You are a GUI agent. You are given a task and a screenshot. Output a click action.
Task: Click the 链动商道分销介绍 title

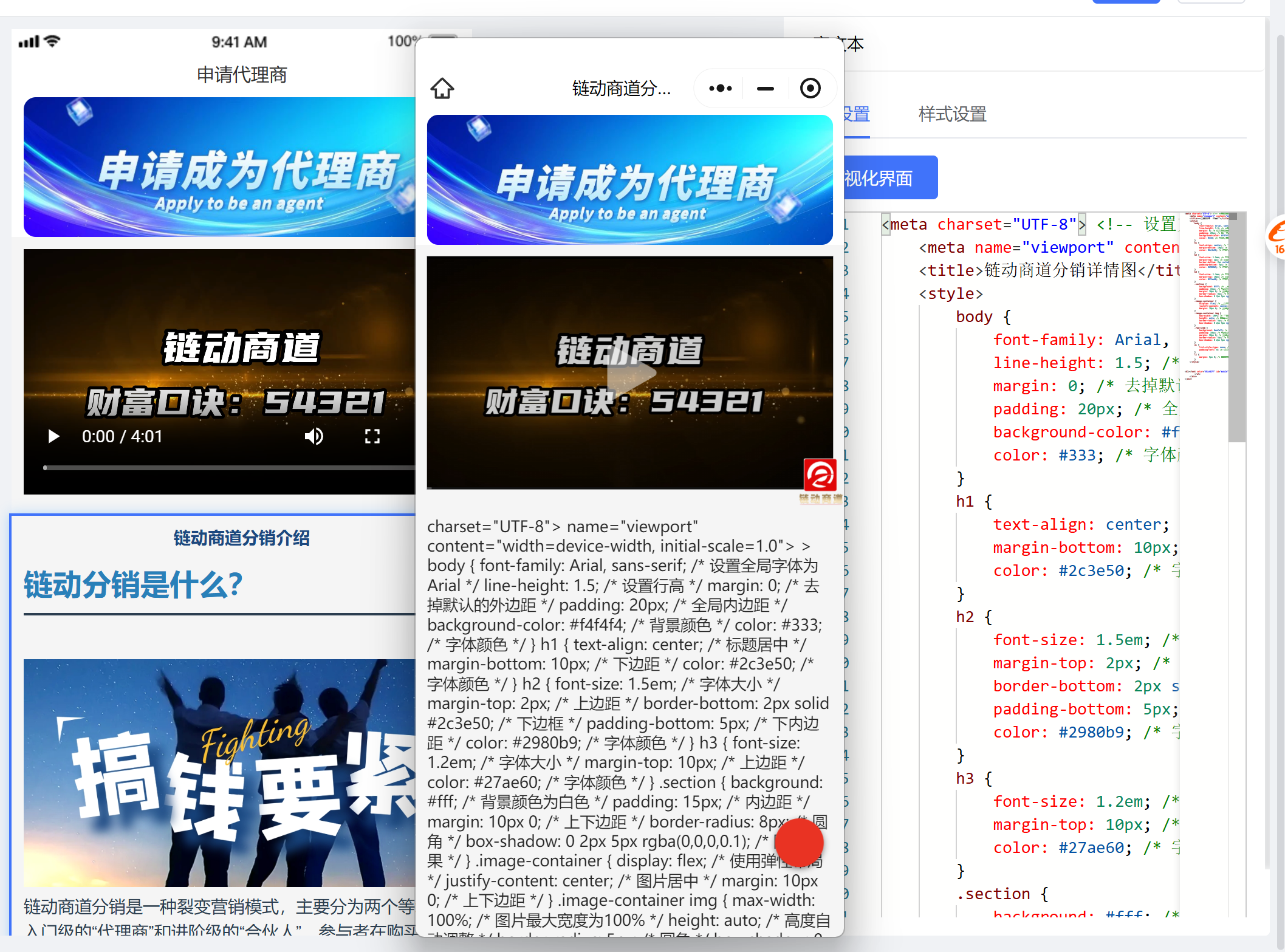coord(242,538)
